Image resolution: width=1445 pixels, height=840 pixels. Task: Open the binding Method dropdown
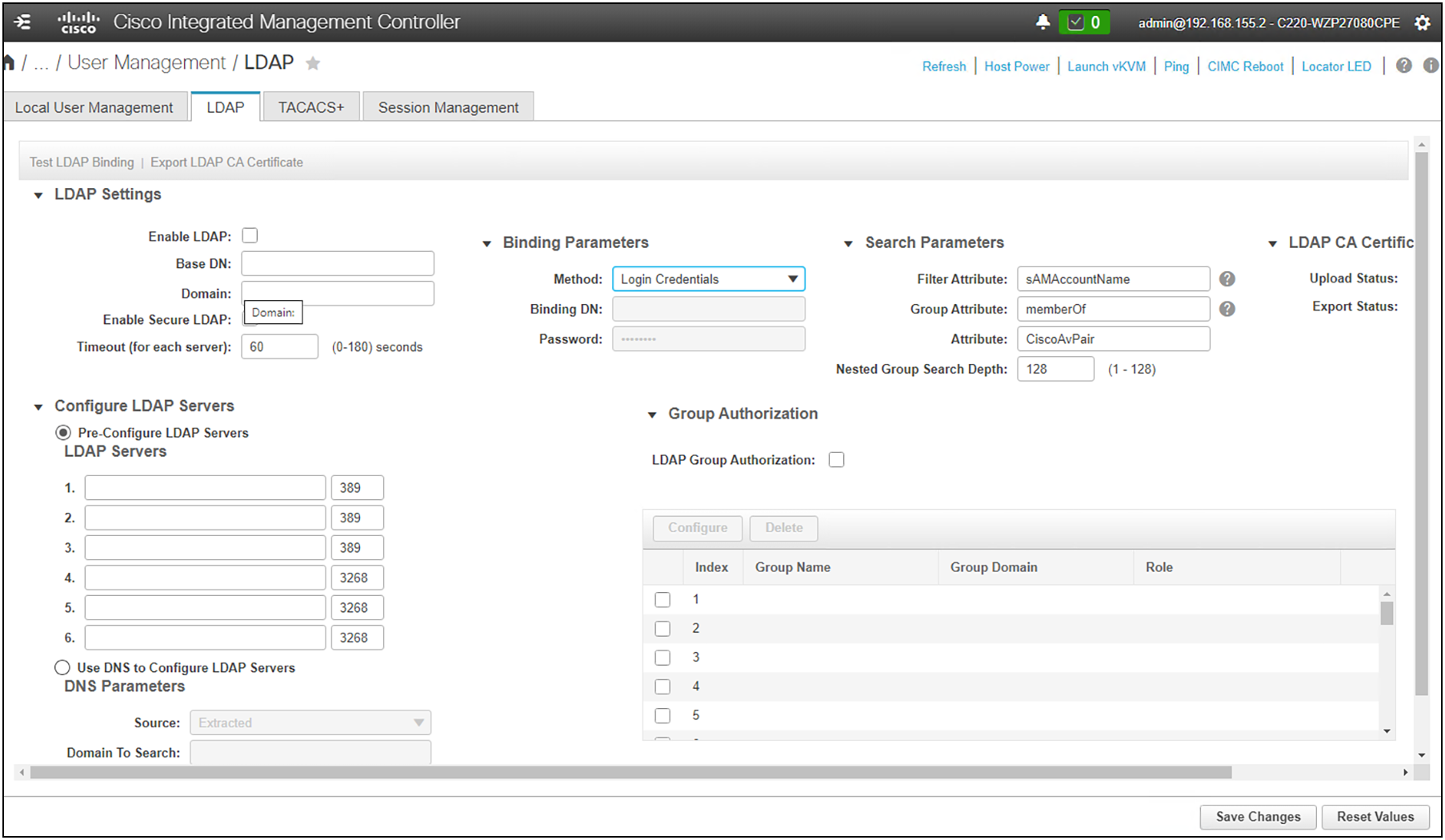click(x=708, y=279)
